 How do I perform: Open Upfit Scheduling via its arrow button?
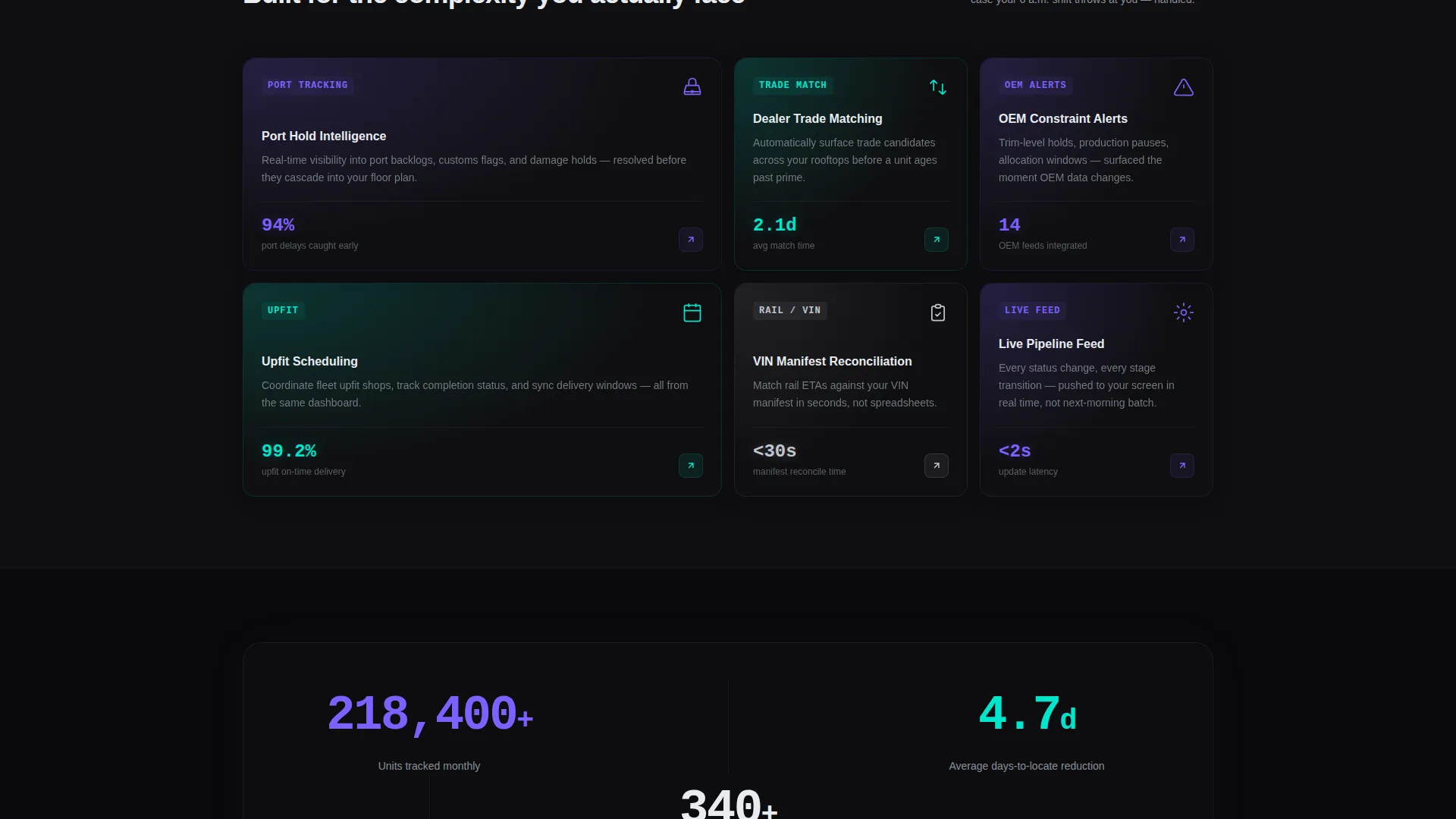pyautogui.click(x=690, y=466)
